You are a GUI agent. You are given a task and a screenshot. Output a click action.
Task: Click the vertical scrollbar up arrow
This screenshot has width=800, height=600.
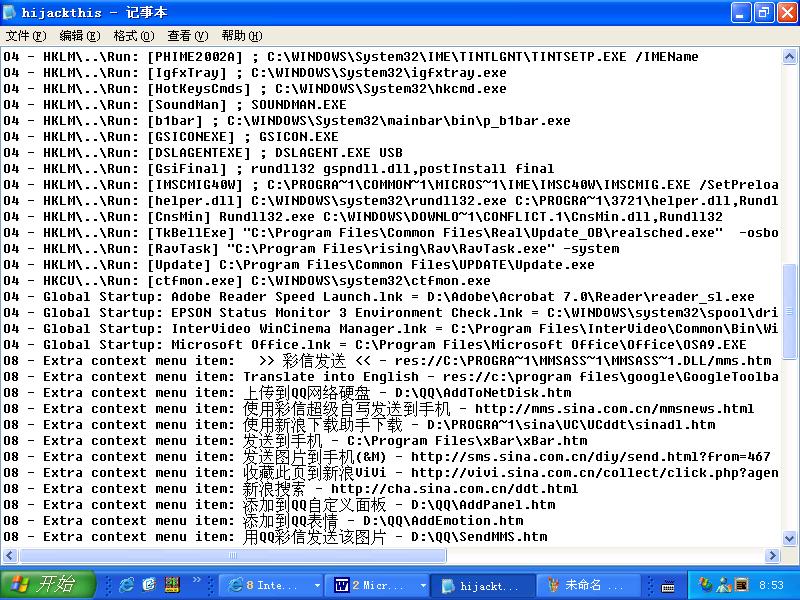point(789,56)
